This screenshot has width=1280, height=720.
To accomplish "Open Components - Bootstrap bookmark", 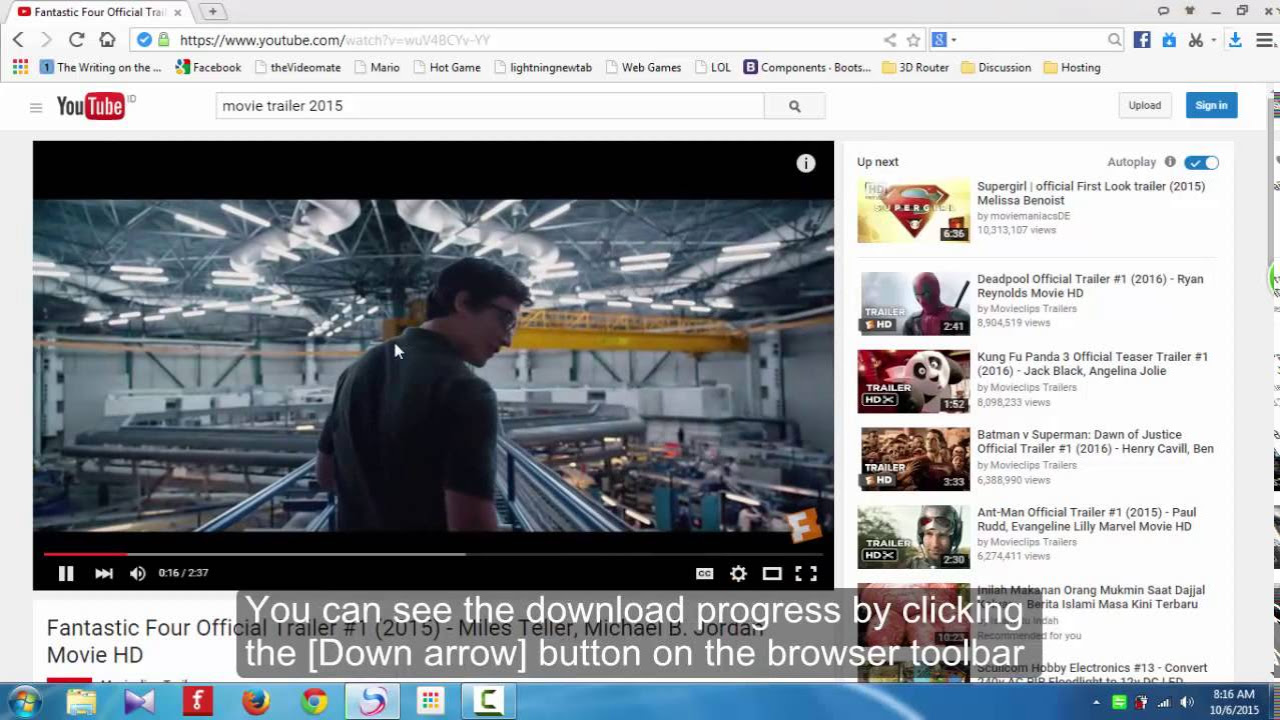I will [807, 67].
